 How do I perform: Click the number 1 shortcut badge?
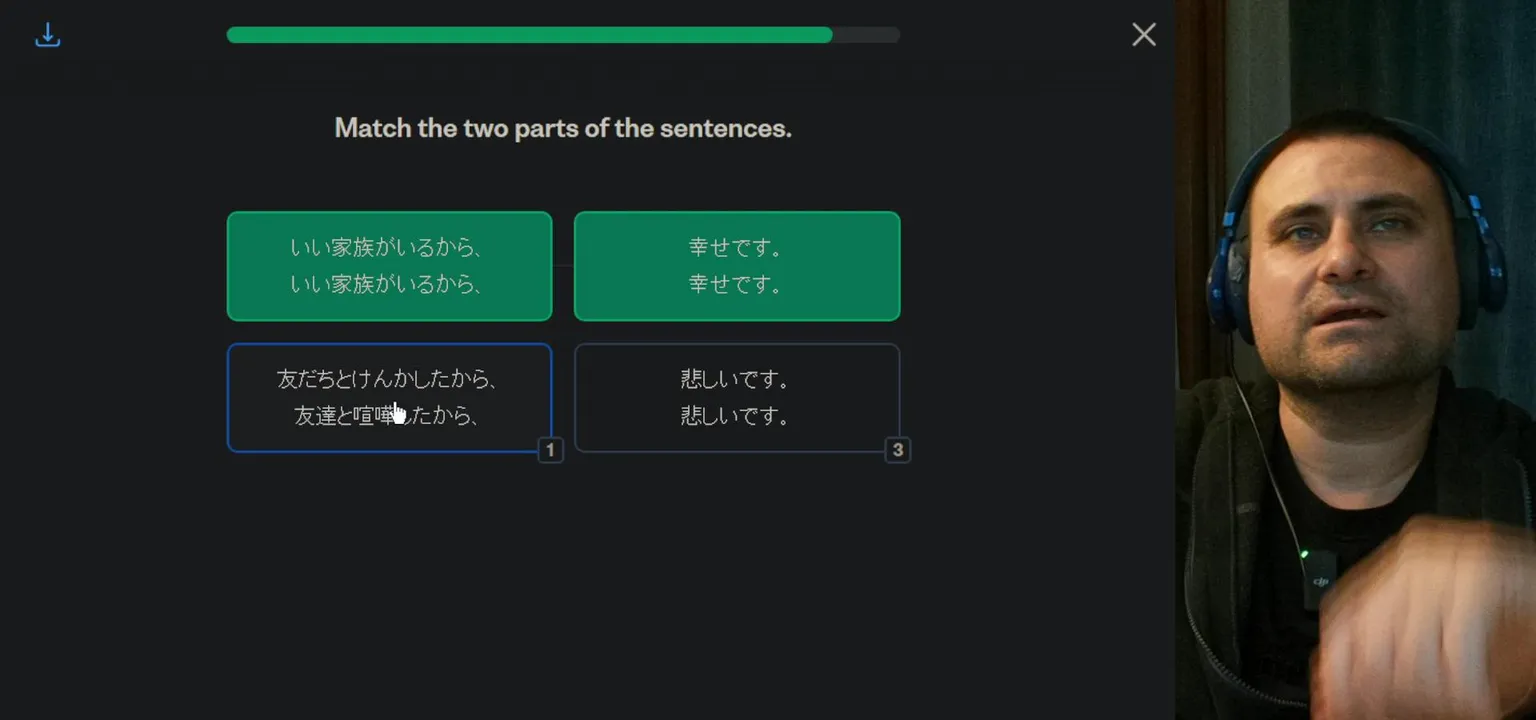550,450
